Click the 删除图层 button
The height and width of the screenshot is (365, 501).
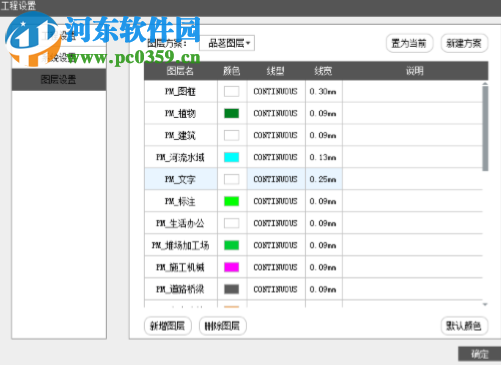coord(223,326)
